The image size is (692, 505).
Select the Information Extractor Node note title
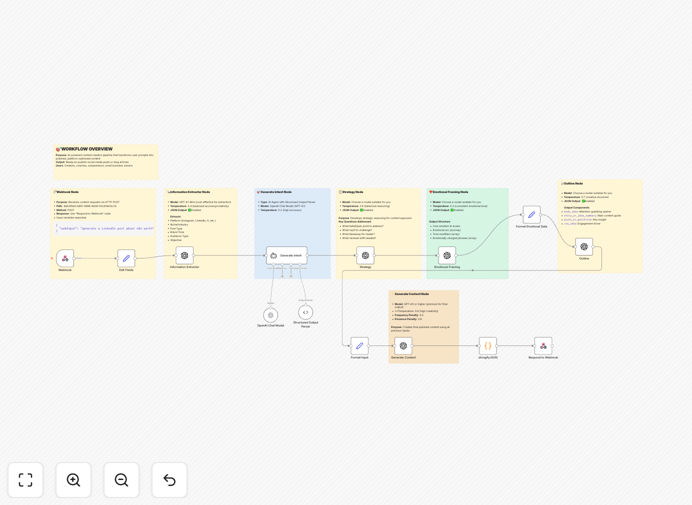pyautogui.click(x=190, y=192)
